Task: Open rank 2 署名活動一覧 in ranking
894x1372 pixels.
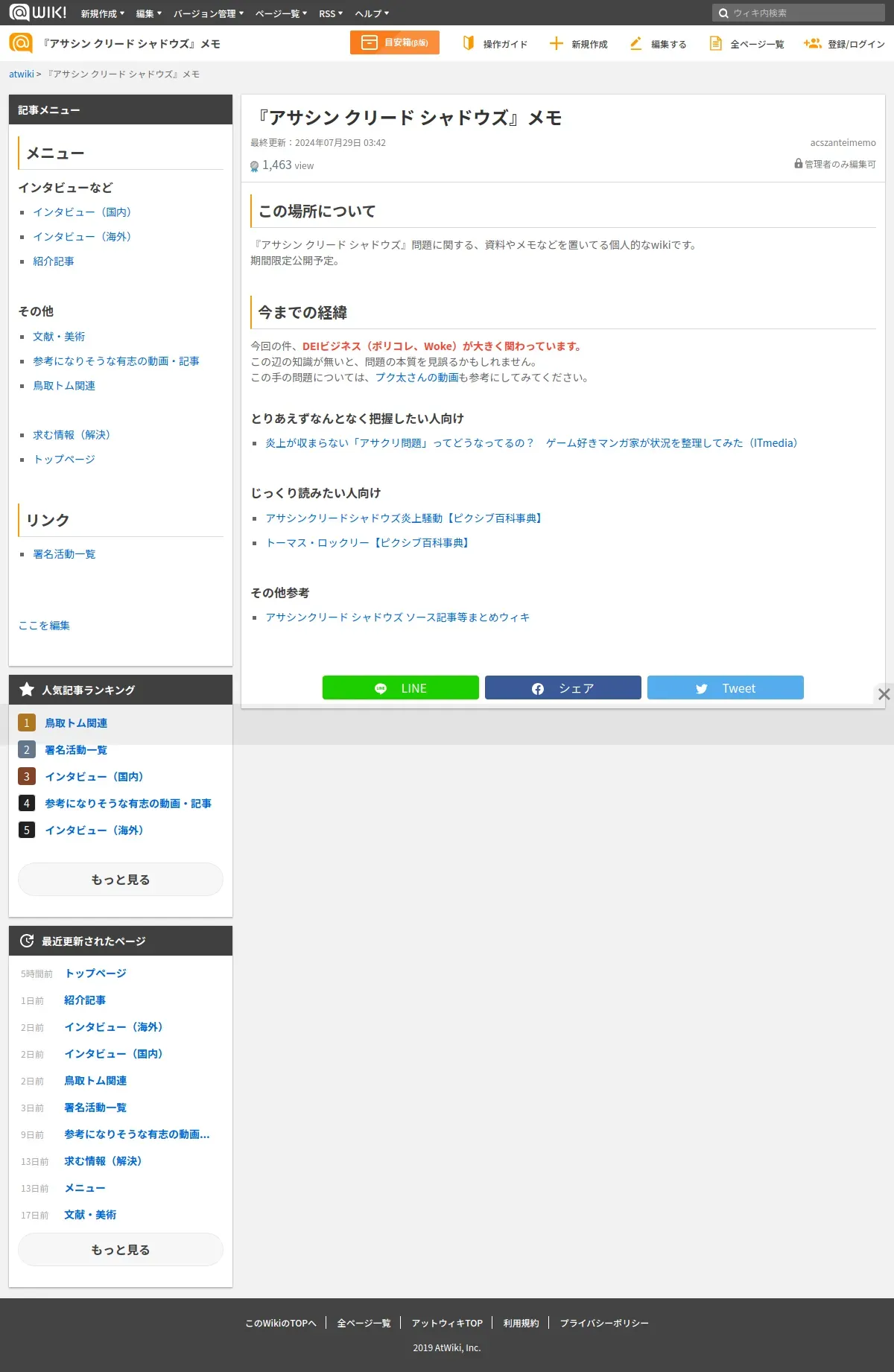Action: (76, 750)
